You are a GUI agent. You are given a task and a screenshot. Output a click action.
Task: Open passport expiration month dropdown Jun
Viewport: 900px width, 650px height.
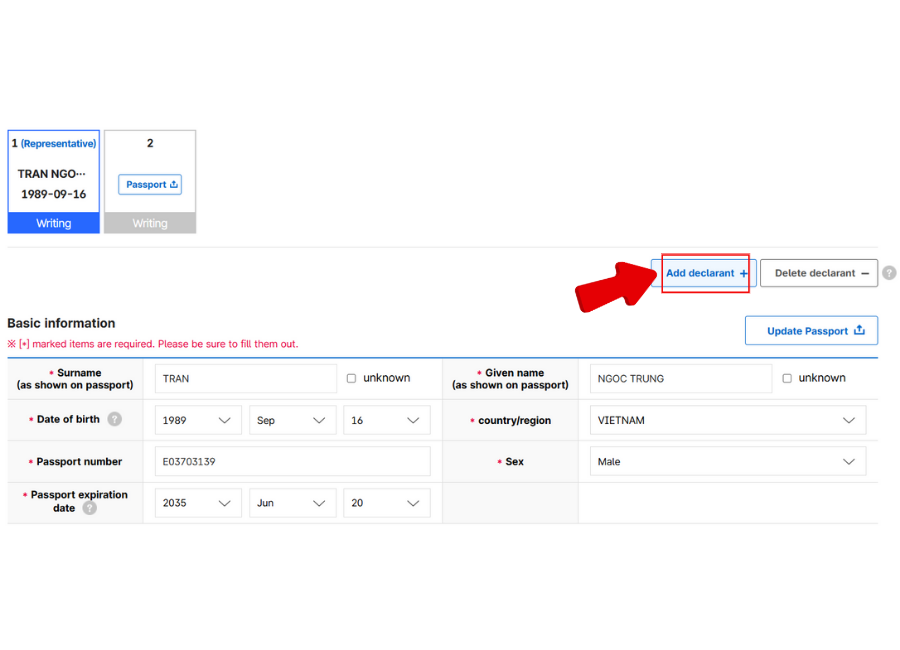(292, 503)
